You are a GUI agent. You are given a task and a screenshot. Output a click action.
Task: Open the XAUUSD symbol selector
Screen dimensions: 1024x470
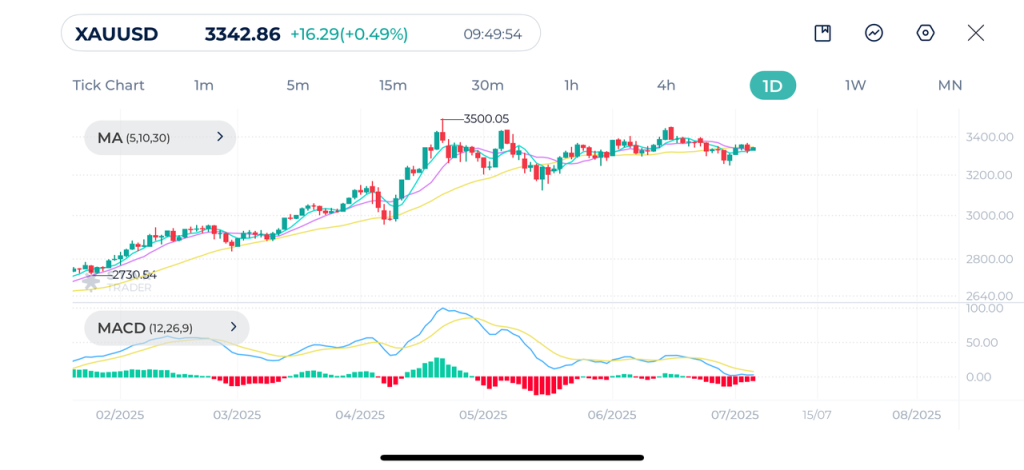click(117, 34)
